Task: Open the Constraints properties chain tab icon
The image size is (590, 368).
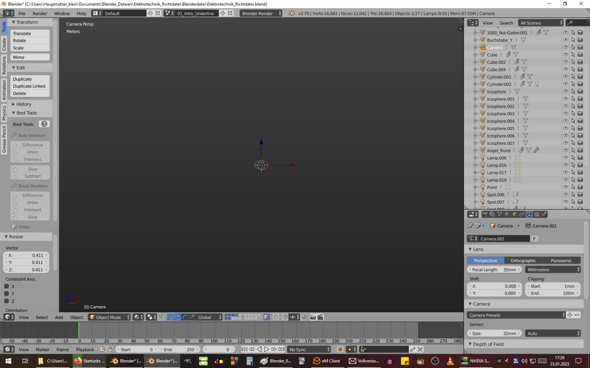Action: click(522, 214)
